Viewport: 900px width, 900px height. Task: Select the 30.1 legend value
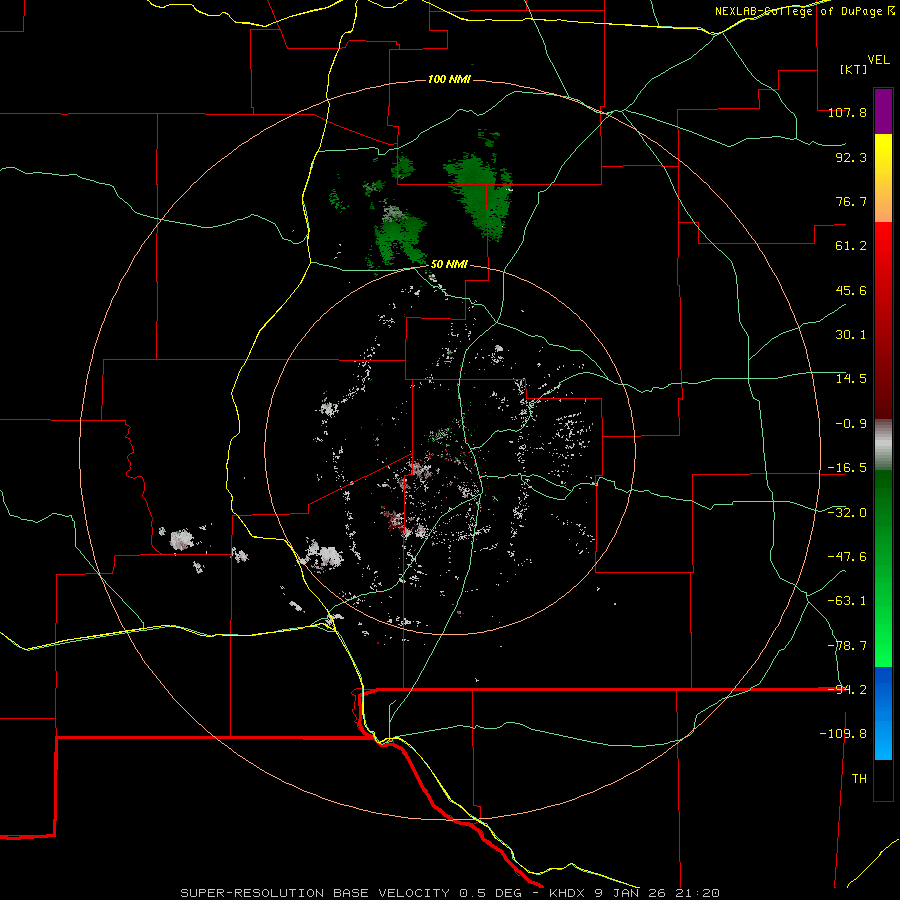851,335
